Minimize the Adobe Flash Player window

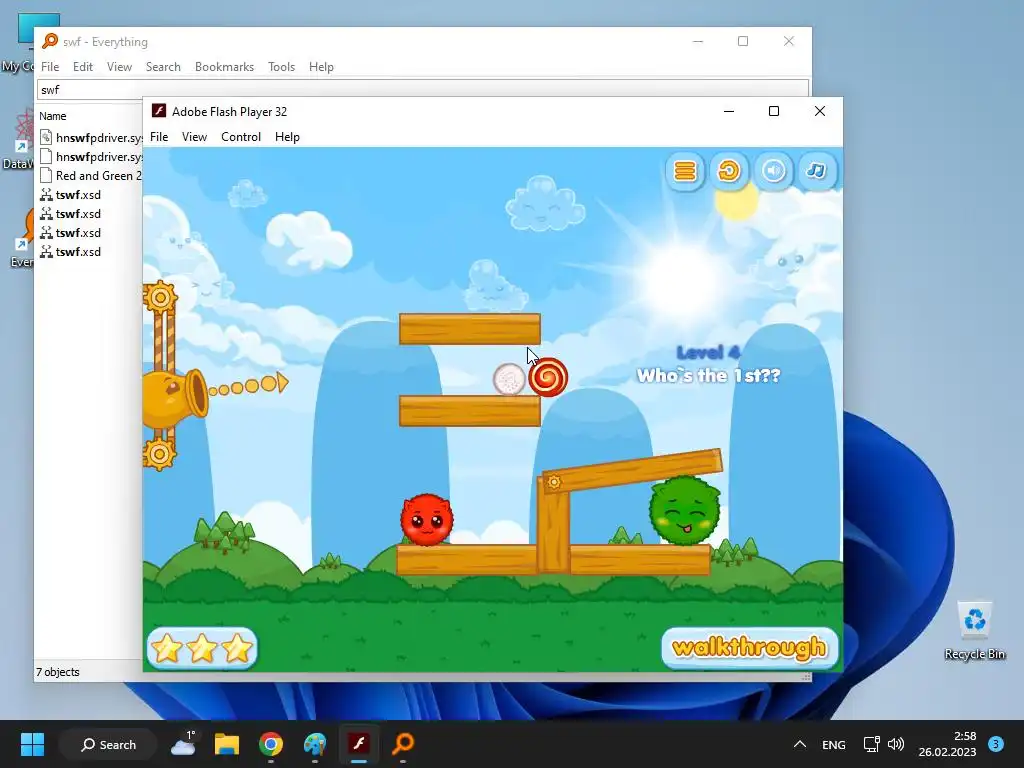729,111
